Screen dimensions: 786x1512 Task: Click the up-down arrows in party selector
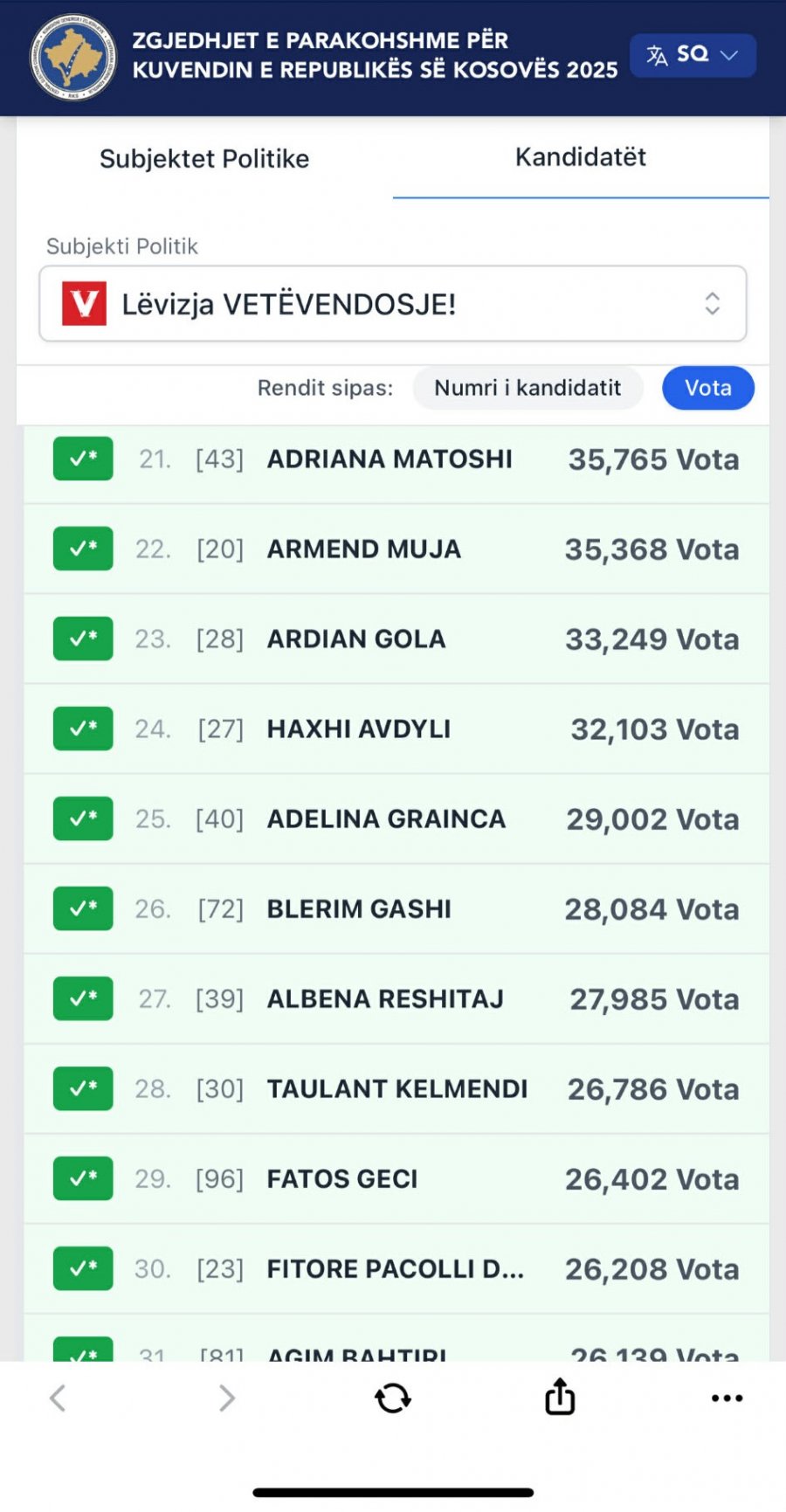pos(713,304)
